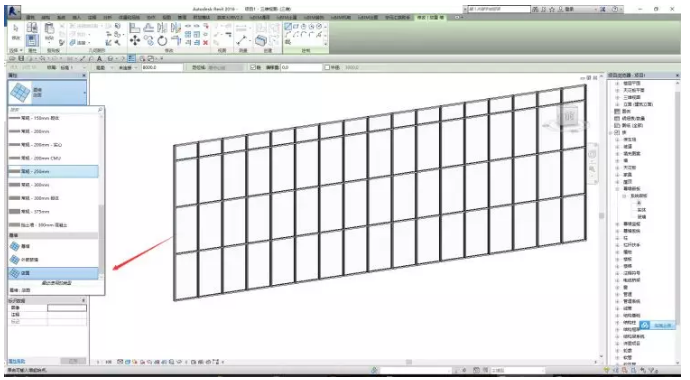Select the Align tool
Viewport: 690px width, 380px height.
point(135,29)
